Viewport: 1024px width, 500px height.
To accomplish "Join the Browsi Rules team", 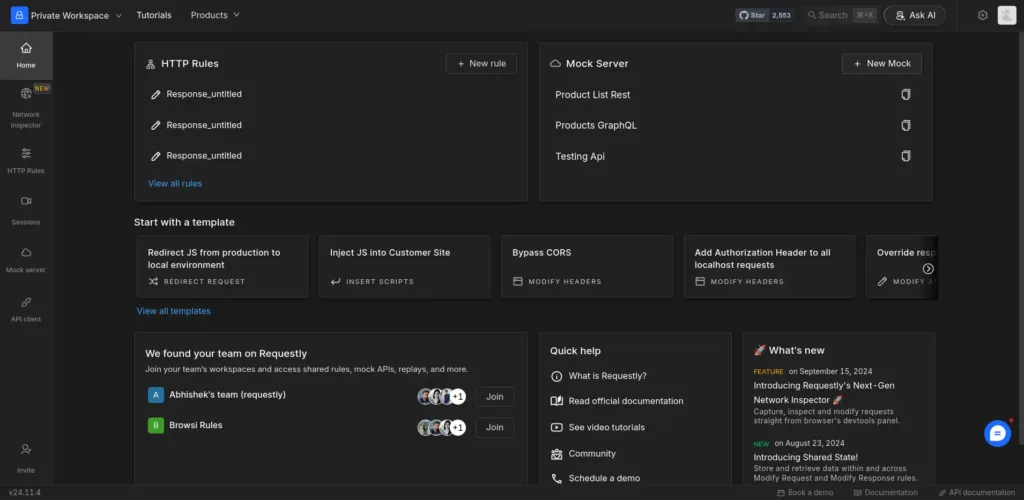I will pos(494,427).
